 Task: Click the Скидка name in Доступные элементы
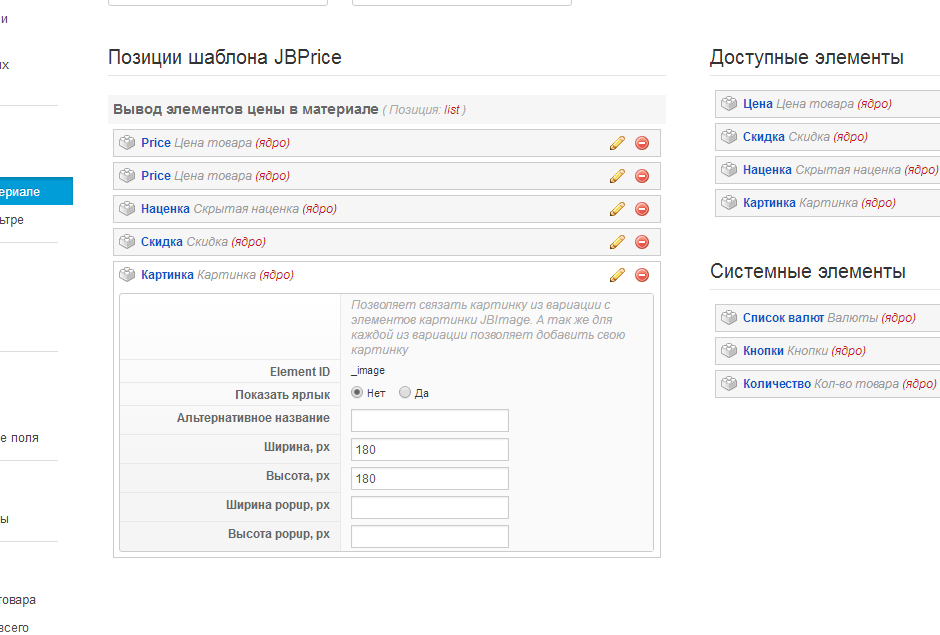point(764,137)
